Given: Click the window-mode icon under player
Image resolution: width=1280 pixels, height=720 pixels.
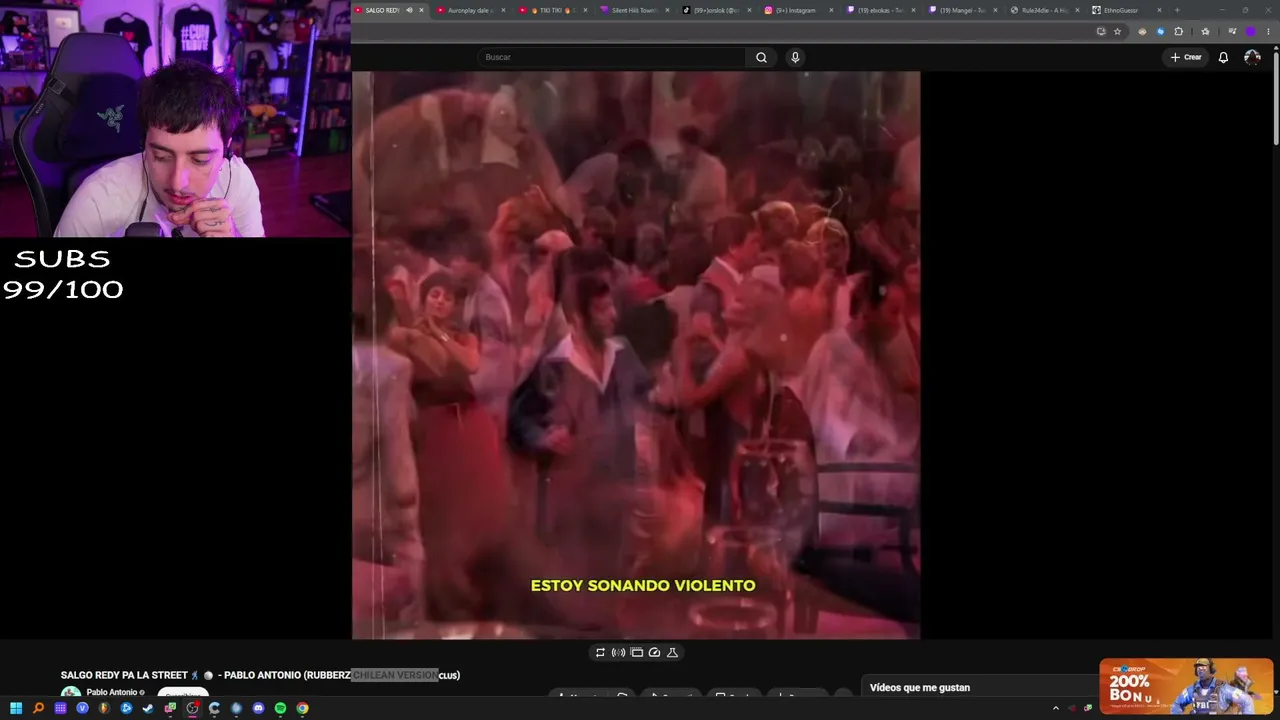Looking at the screenshot, I should (636, 652).
